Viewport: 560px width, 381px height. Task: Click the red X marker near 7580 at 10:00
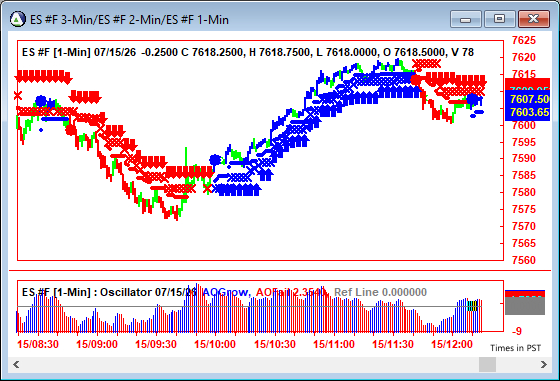click(x=208, y=189)
